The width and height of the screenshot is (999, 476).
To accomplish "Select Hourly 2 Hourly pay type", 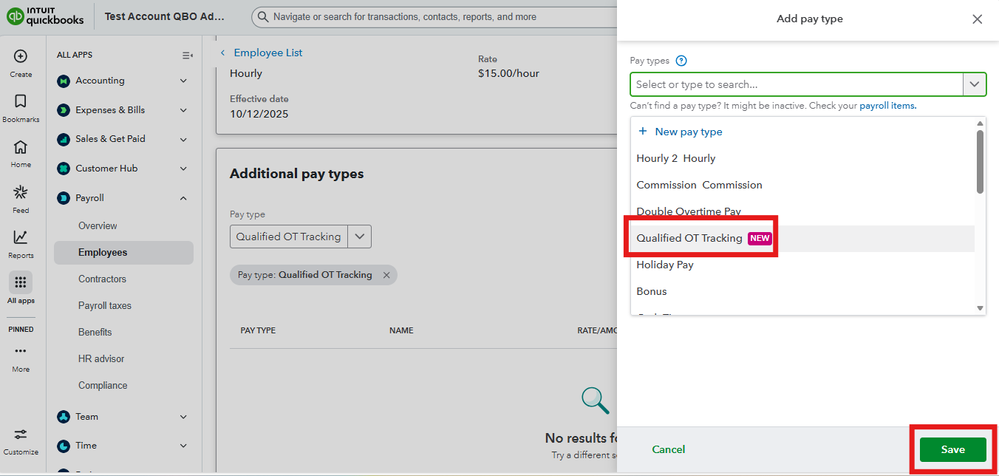I will click(x=802, y=158).
